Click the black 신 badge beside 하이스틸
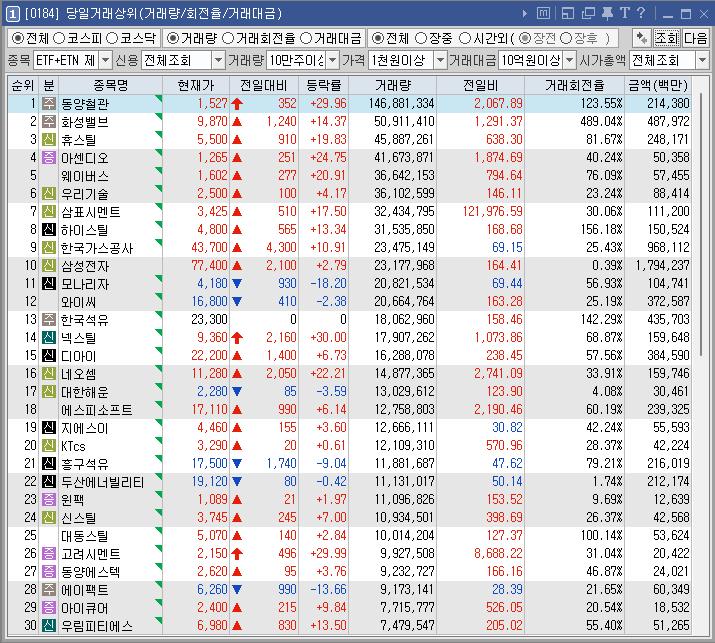Image resolution: width=715 pixels, height=643 pixels. [x=49, y=229]
